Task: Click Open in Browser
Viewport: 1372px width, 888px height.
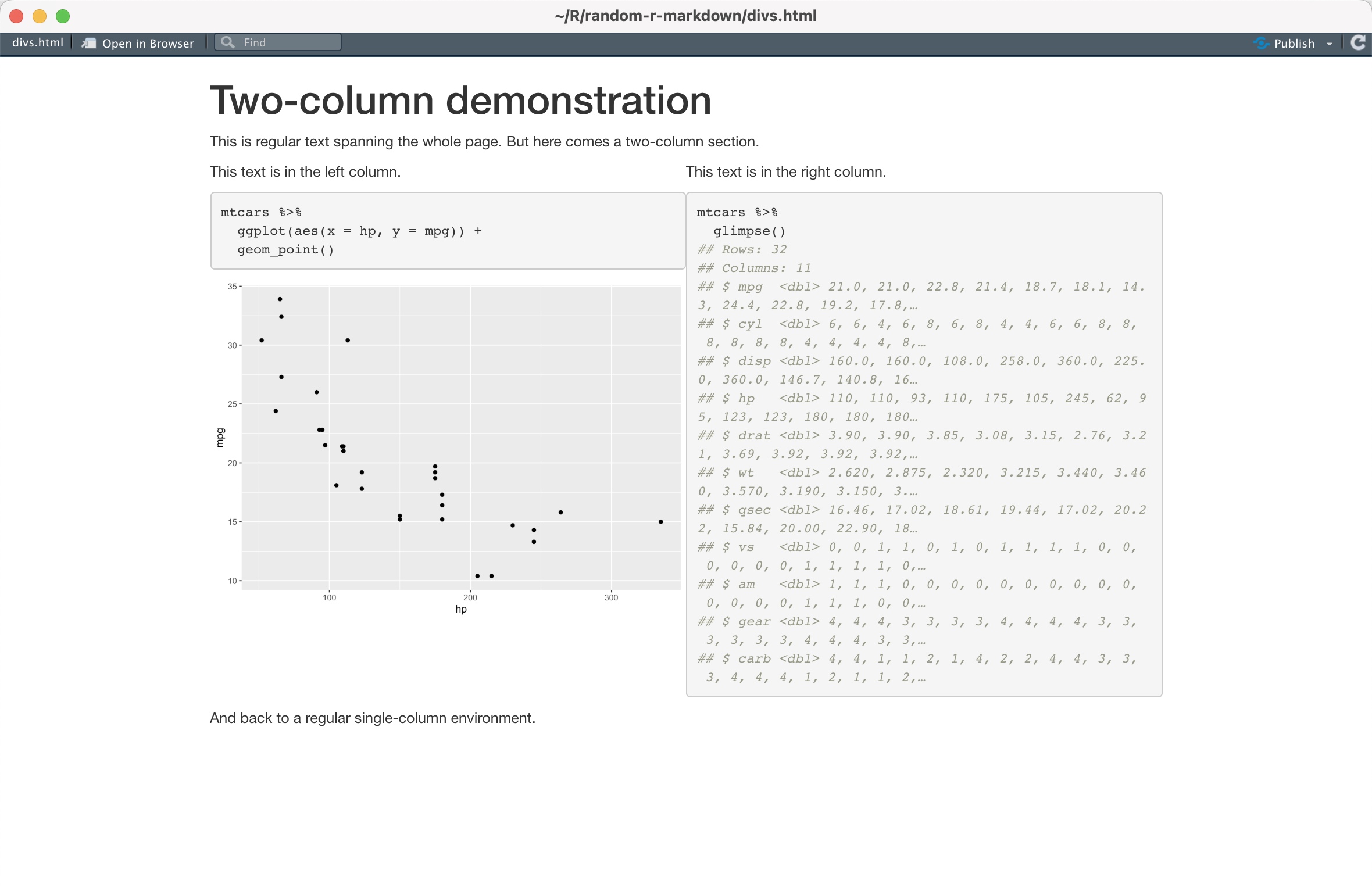Action: pyautogui.click(x=147, y=42)
